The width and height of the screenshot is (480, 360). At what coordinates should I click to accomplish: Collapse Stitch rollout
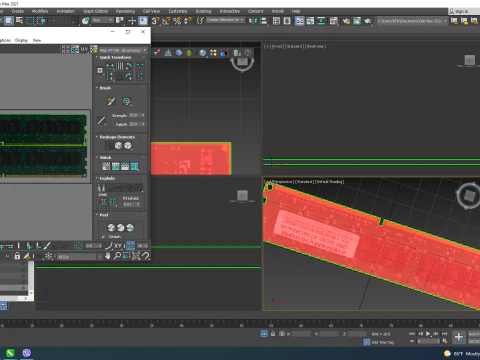[105, 158]
